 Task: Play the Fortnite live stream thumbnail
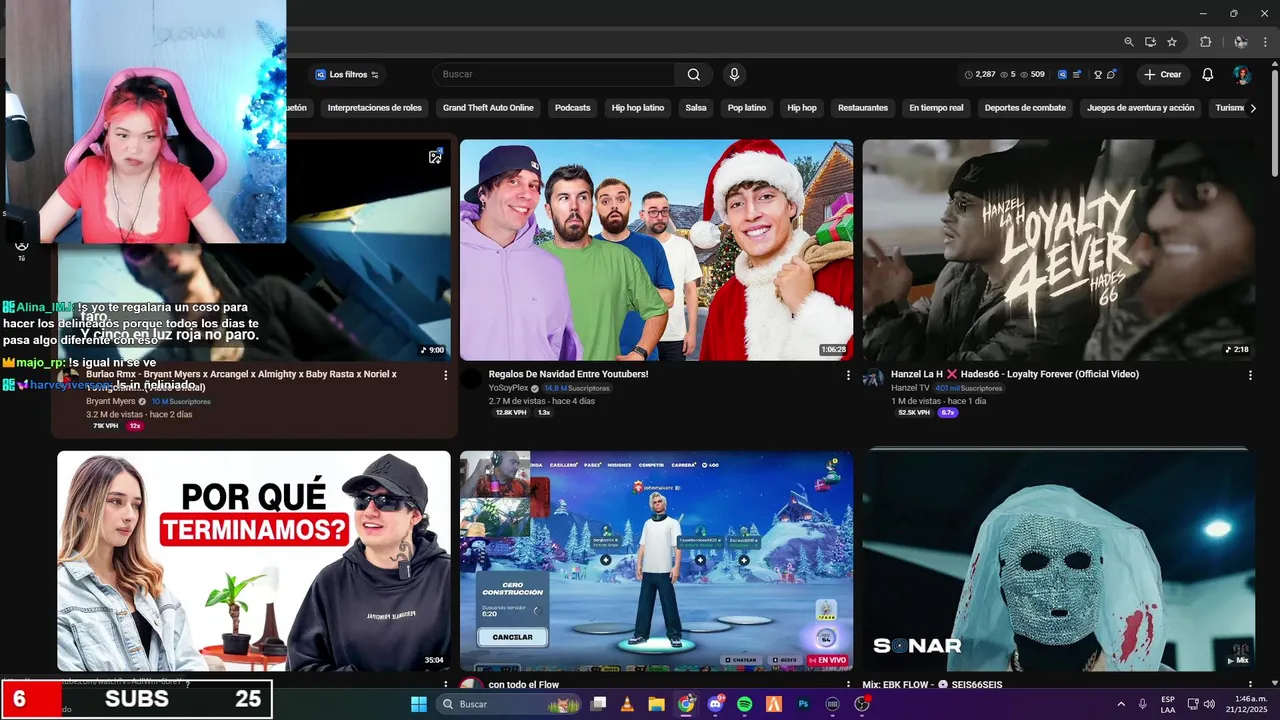point(656,561)
